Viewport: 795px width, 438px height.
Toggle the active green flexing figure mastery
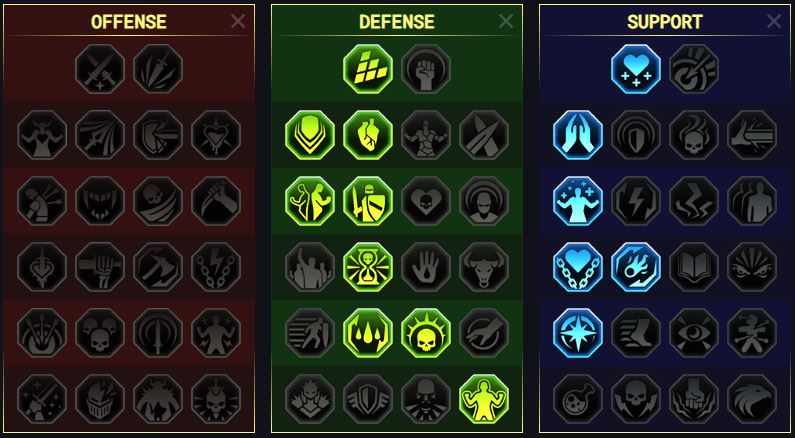[x=484, y=399]
